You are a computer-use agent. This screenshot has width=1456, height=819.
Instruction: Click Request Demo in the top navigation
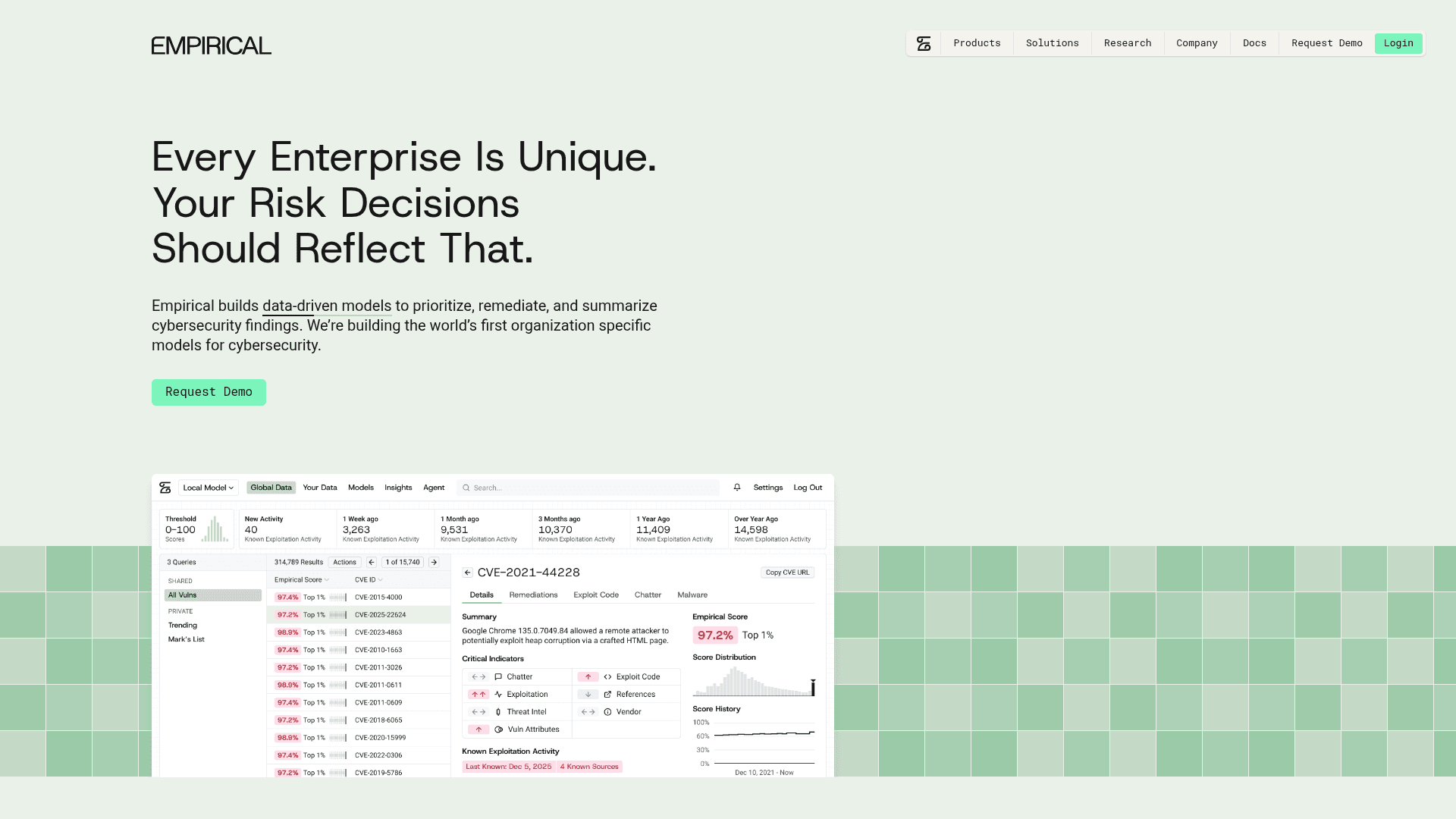(1326, 43)
